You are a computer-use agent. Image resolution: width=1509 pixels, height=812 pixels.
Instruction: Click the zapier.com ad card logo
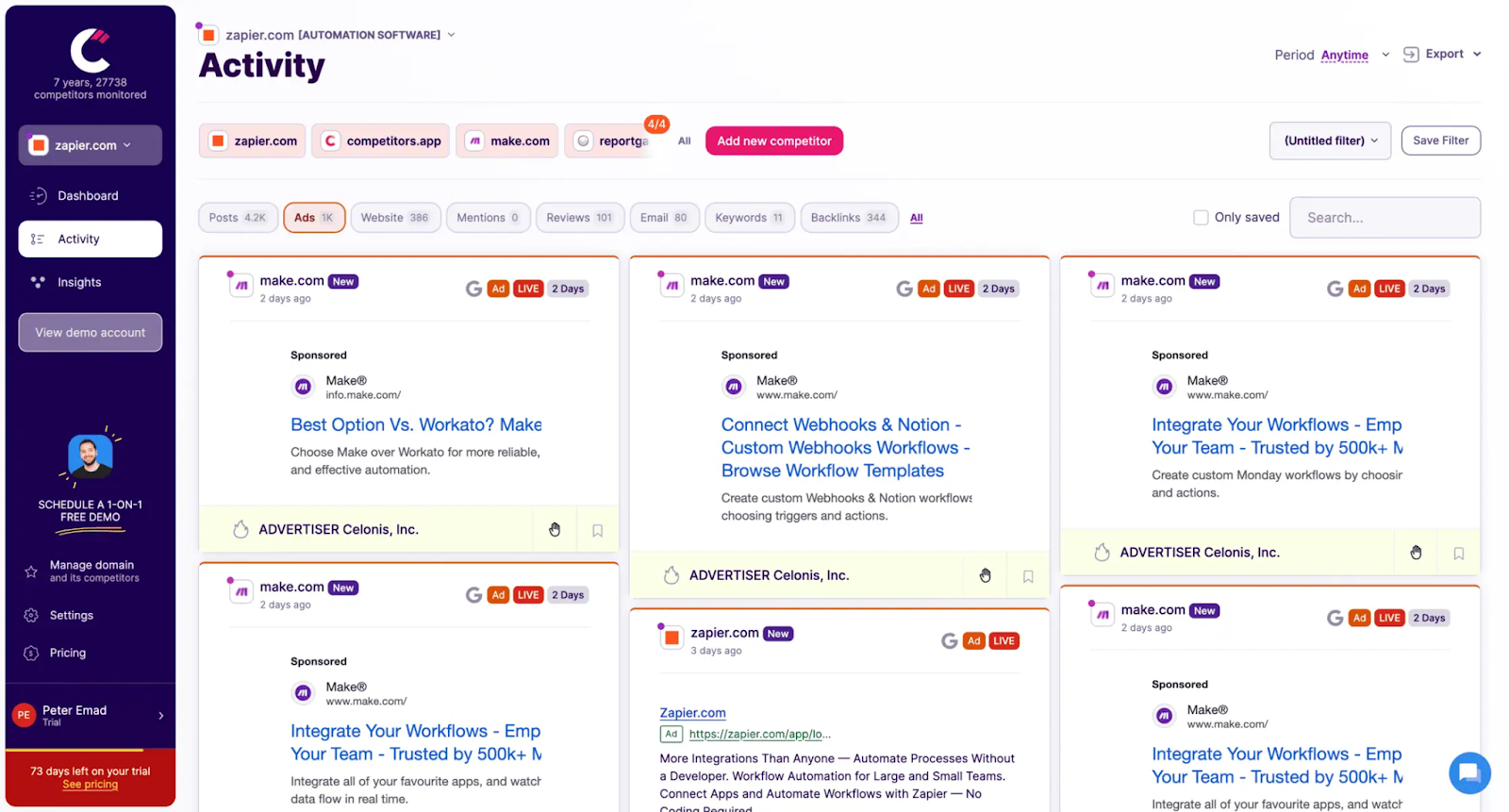[x=672, y=638]
